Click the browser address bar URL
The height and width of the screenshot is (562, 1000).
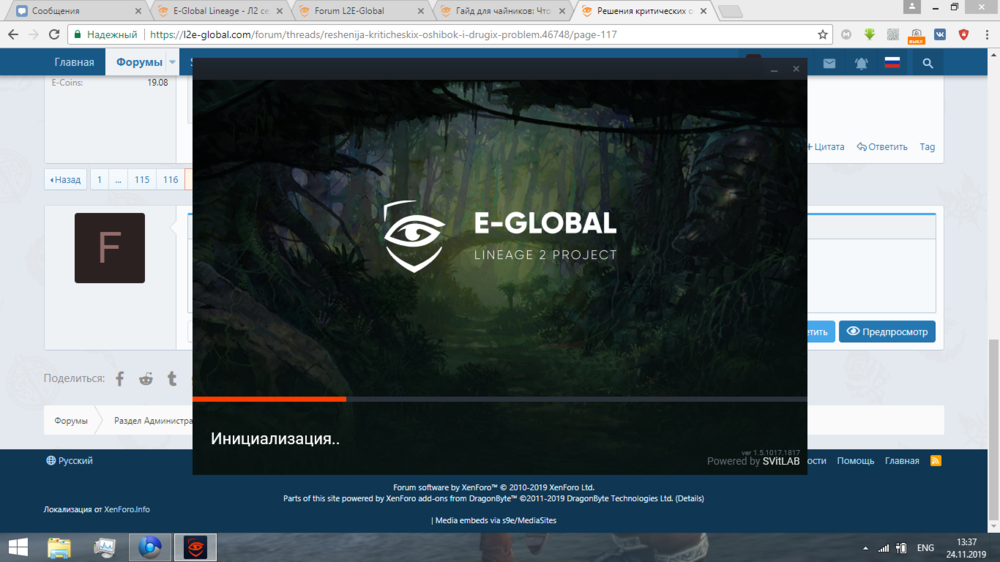coord(400,34)
